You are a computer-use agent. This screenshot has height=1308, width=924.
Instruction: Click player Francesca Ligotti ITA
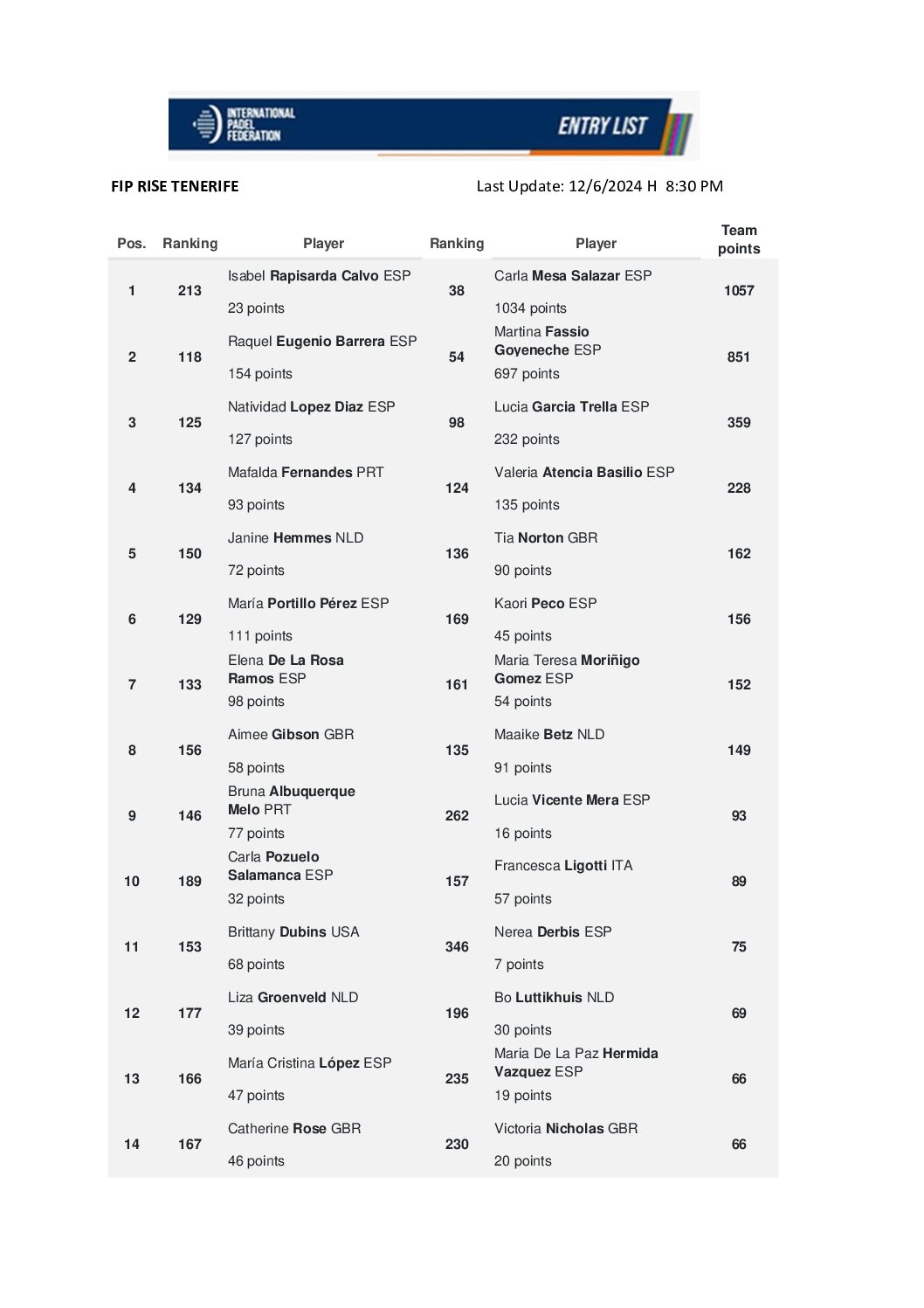click(x=563, y=866)
